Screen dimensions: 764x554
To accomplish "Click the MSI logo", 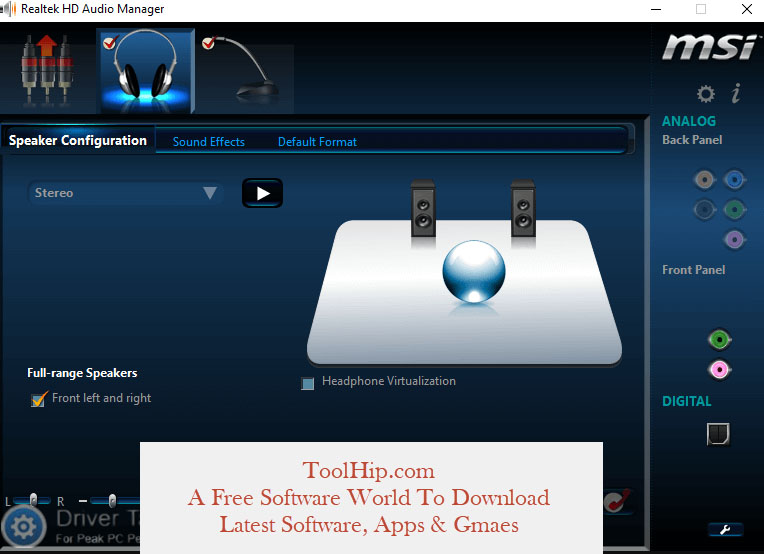I will (709, 47).
